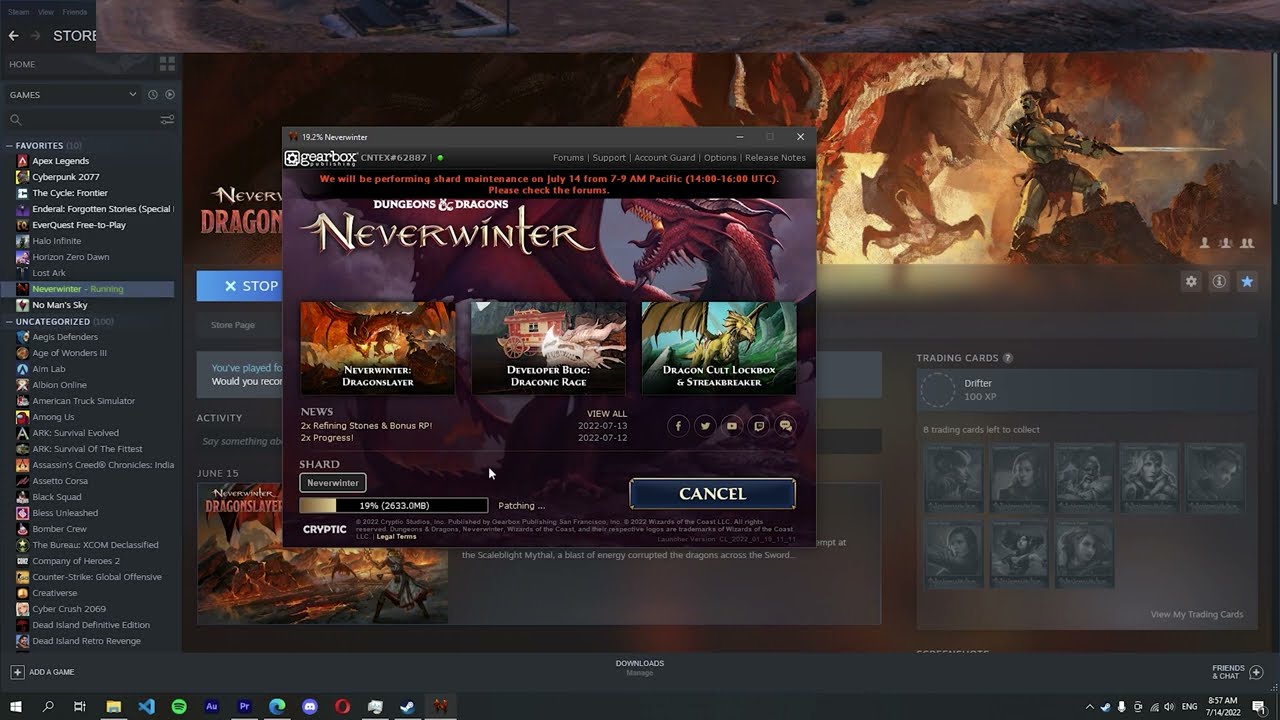
Task: Open Forums link in the launcher
Action: click(x=568, y=158)
